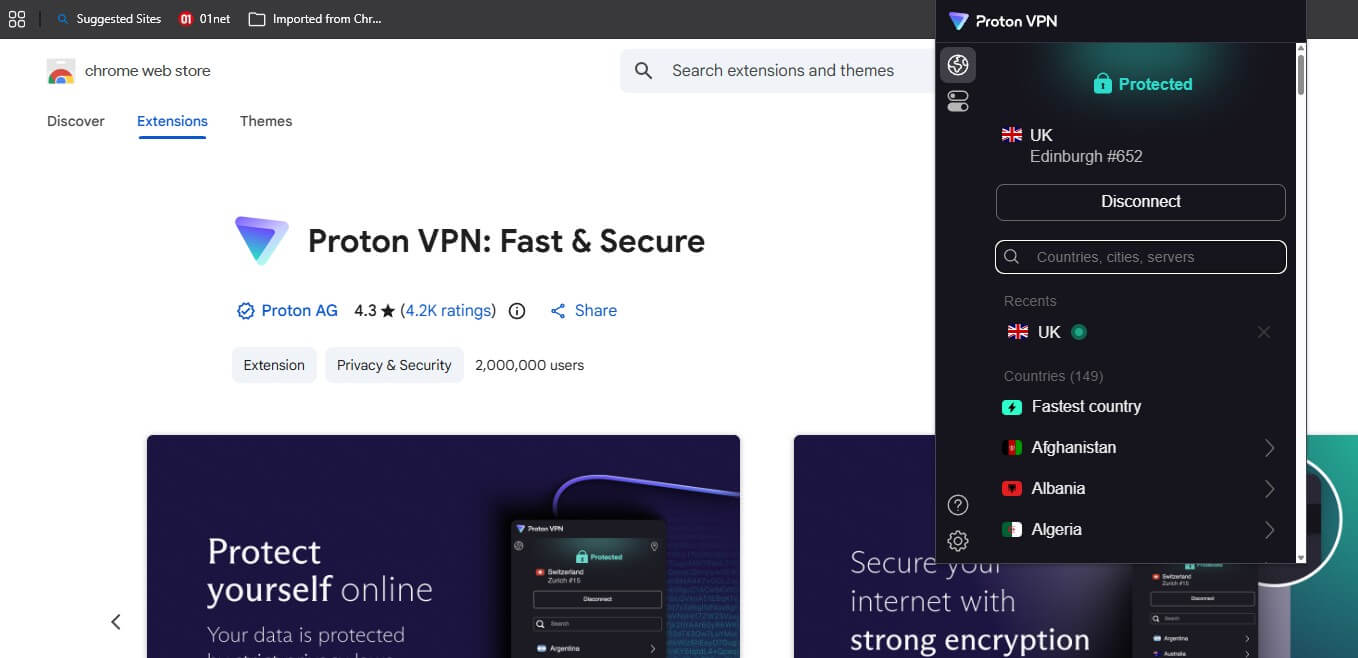Click the Edinburgh #652 server text
Screen dimensions: 1358x658
pos(1086,157)
